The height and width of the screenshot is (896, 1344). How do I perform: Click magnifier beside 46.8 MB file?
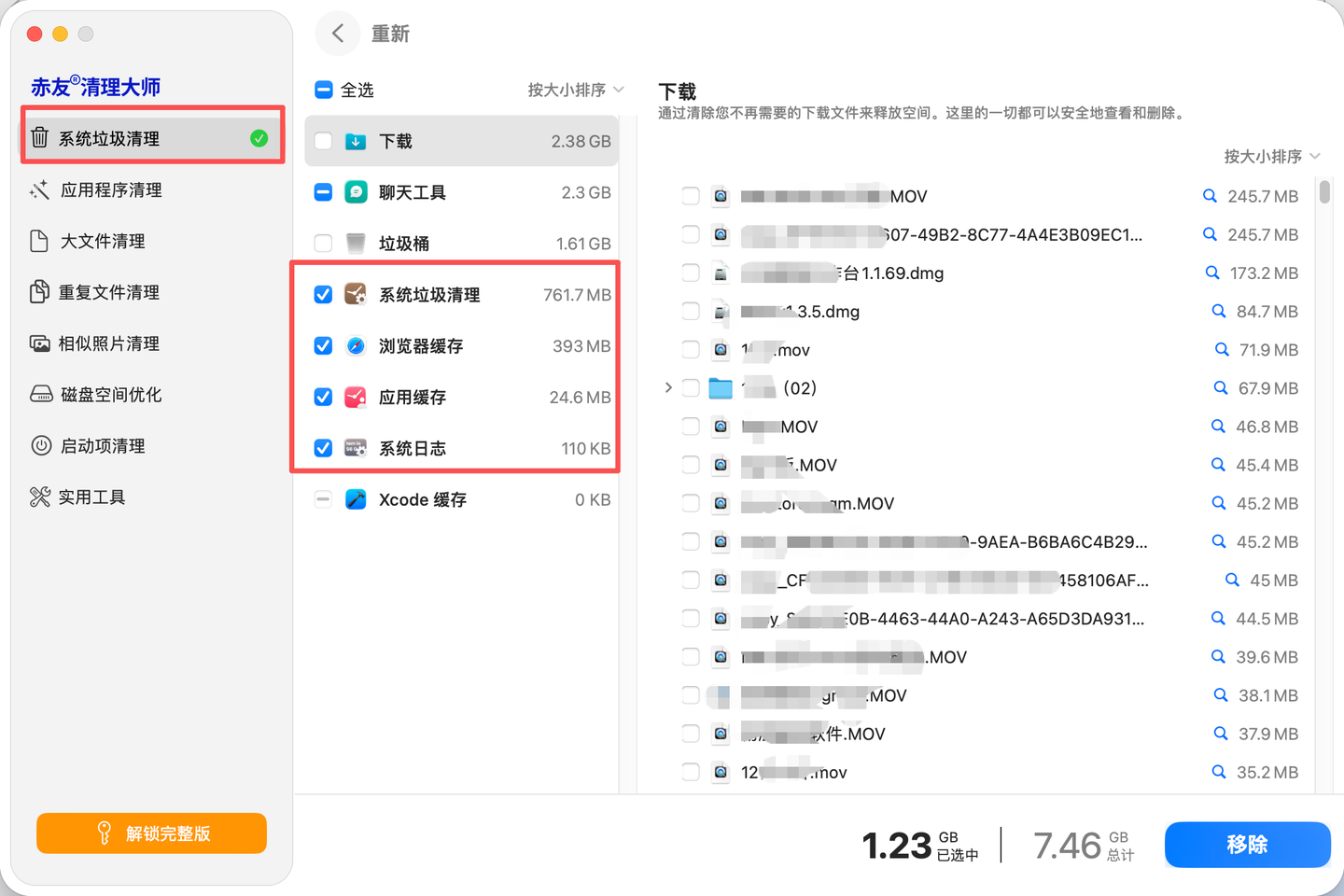click(1218, 427)
